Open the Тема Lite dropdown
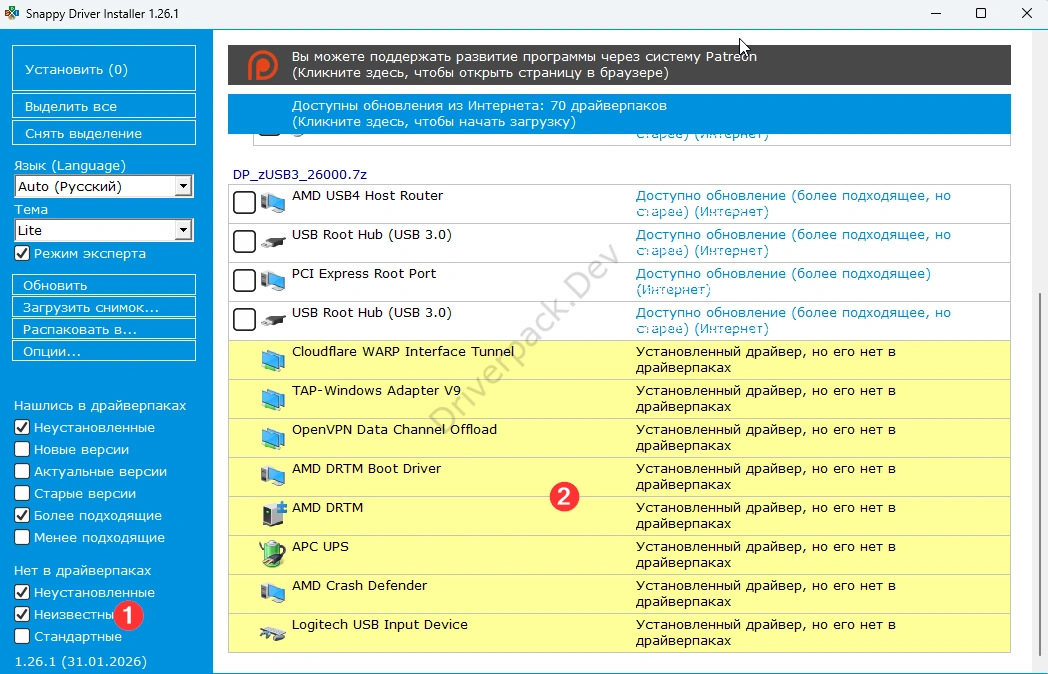 104,231
